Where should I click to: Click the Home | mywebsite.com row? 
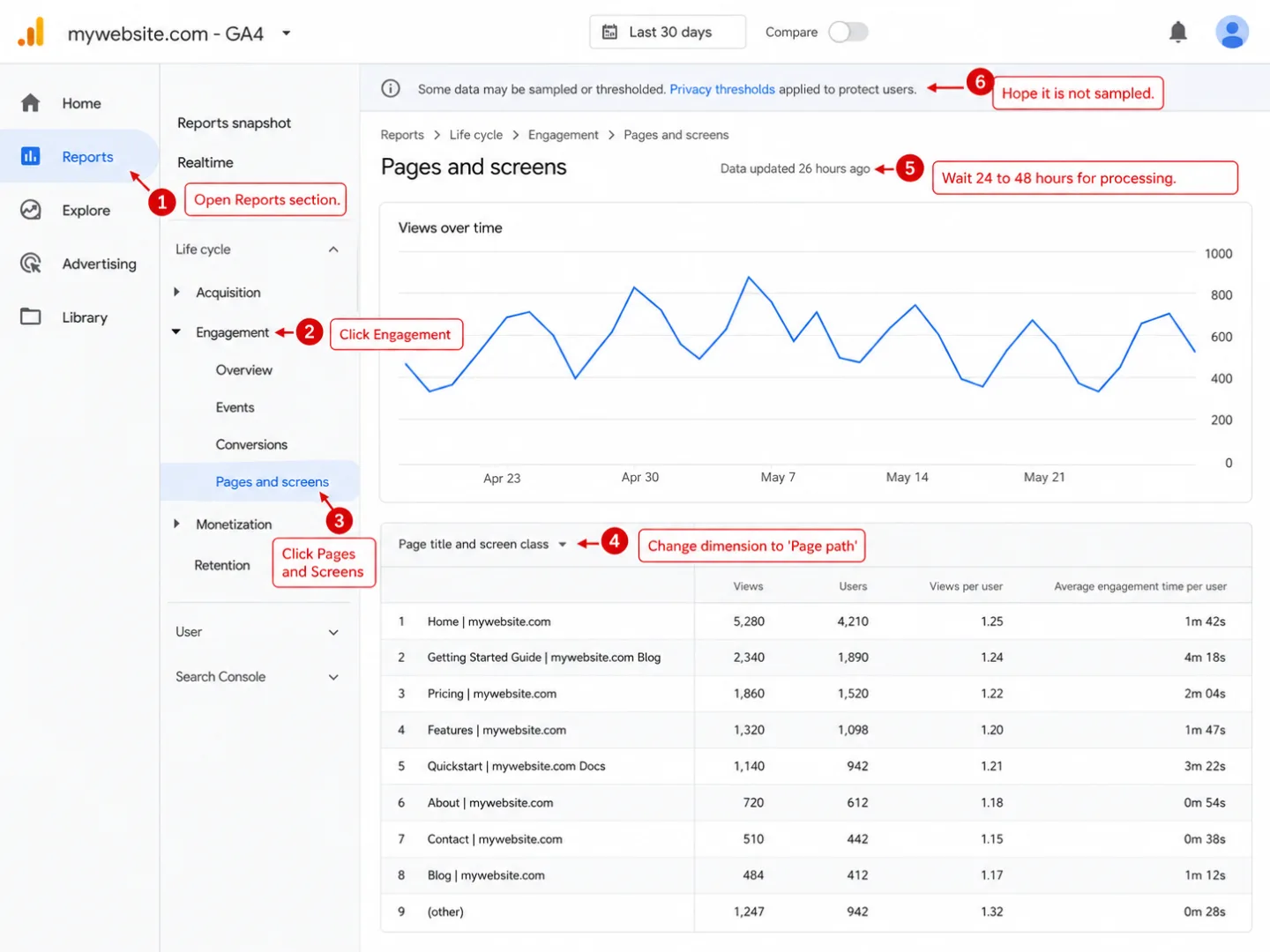(x=816, y=621)
